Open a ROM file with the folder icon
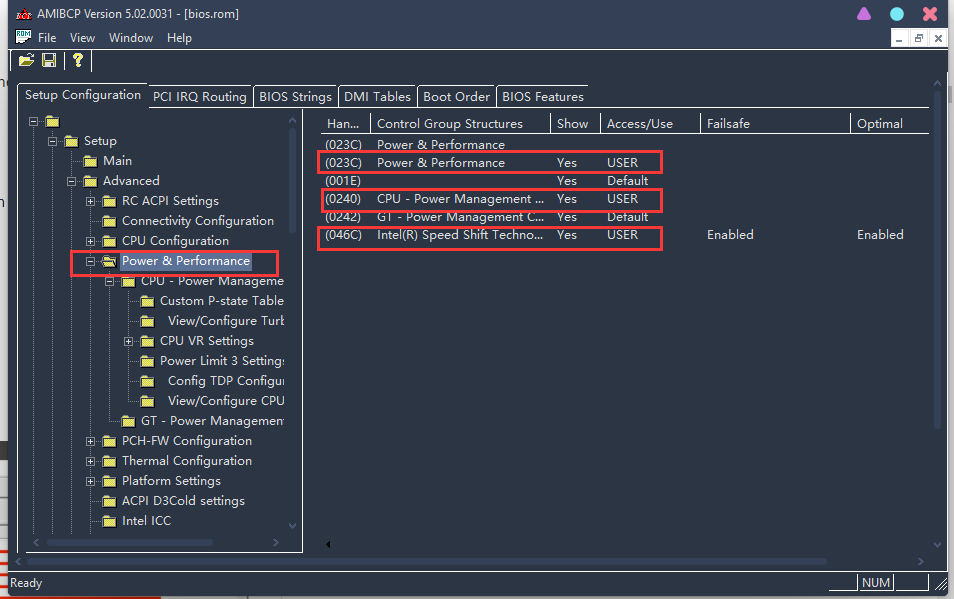 coord(26,60)
